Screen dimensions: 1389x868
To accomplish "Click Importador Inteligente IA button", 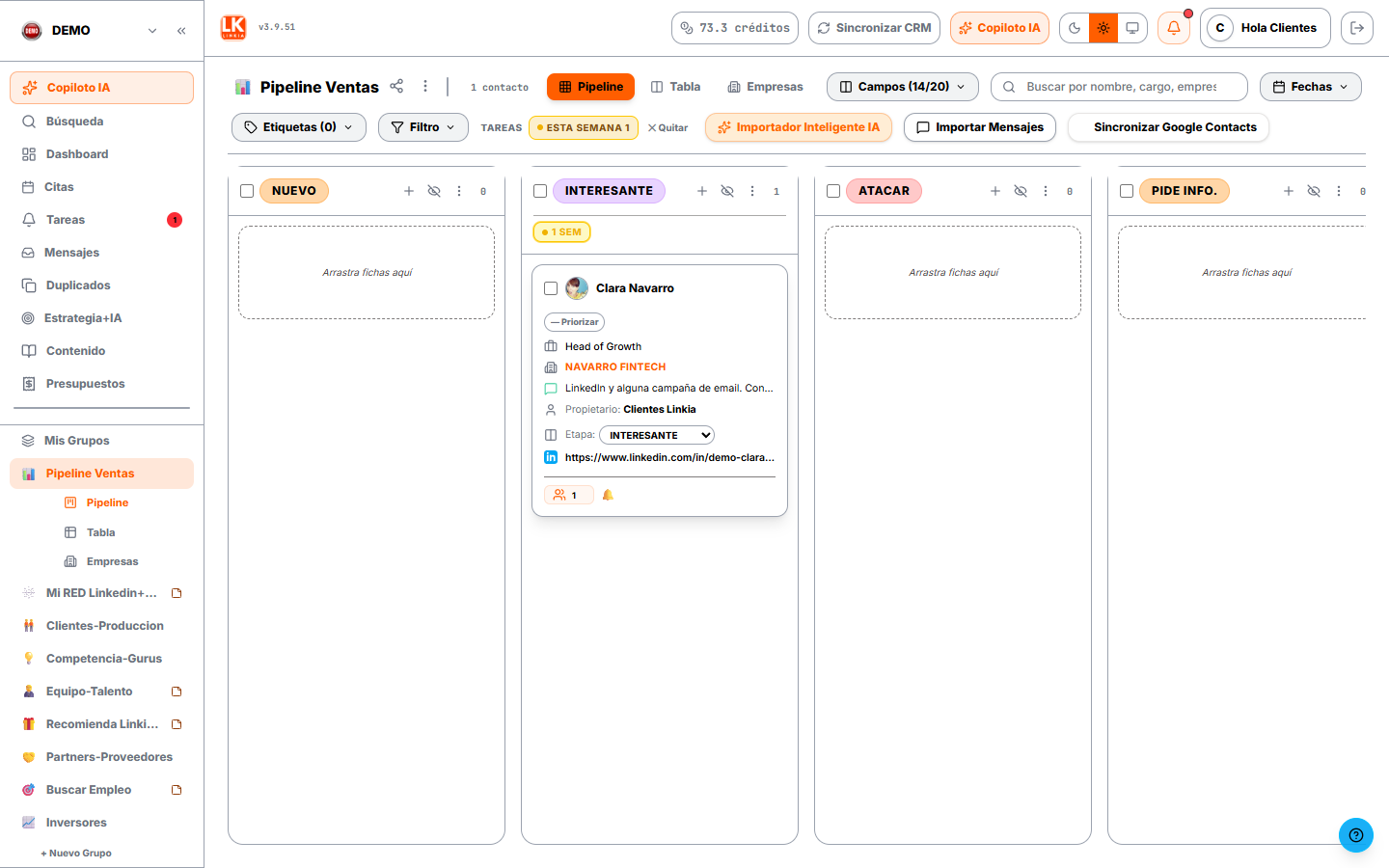I will click(799, 127).
